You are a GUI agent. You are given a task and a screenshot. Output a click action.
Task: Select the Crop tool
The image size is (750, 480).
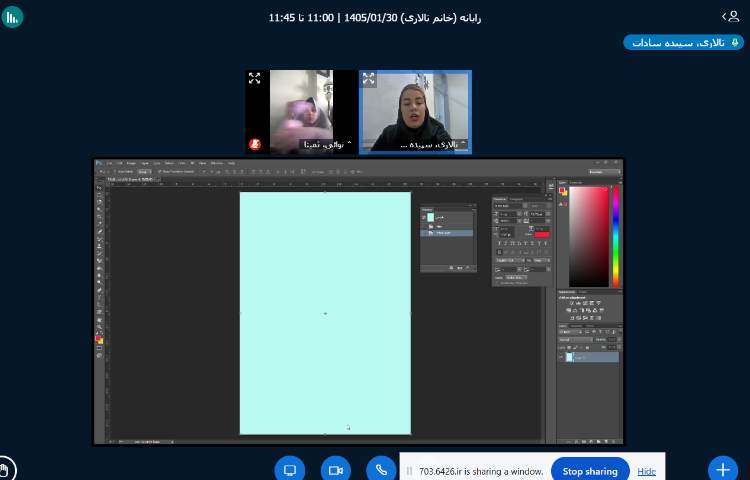pyautogui.click(x=99, y=217)
